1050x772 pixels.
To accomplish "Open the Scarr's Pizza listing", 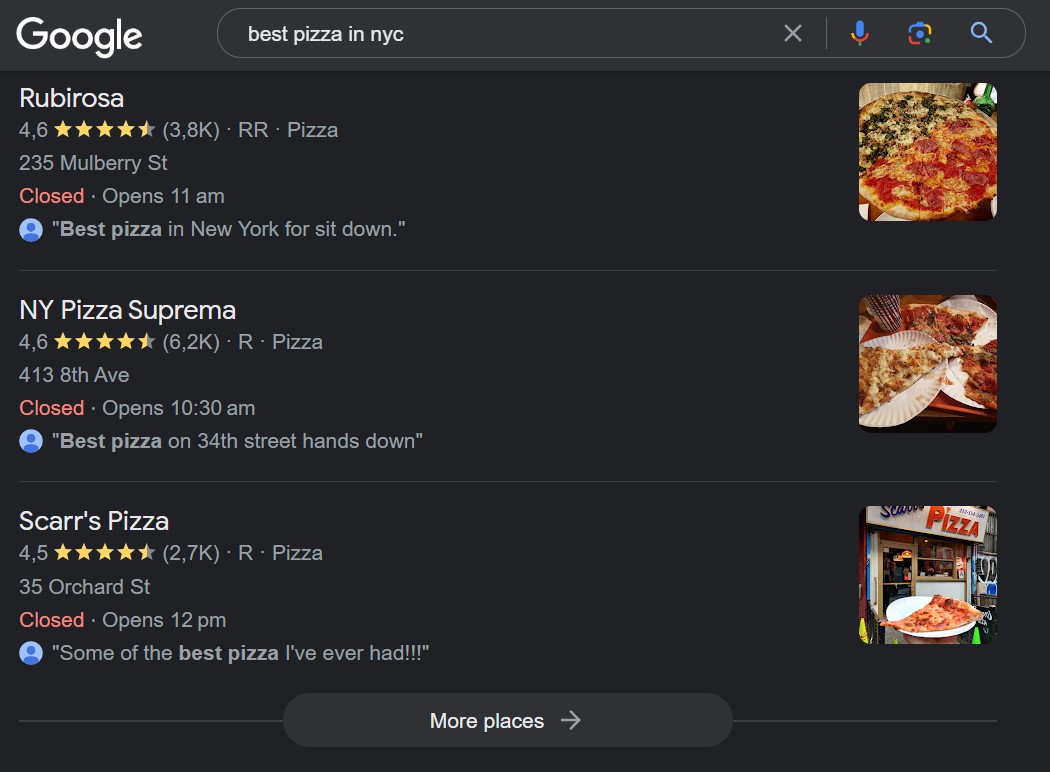I will (x=94, y=521).
